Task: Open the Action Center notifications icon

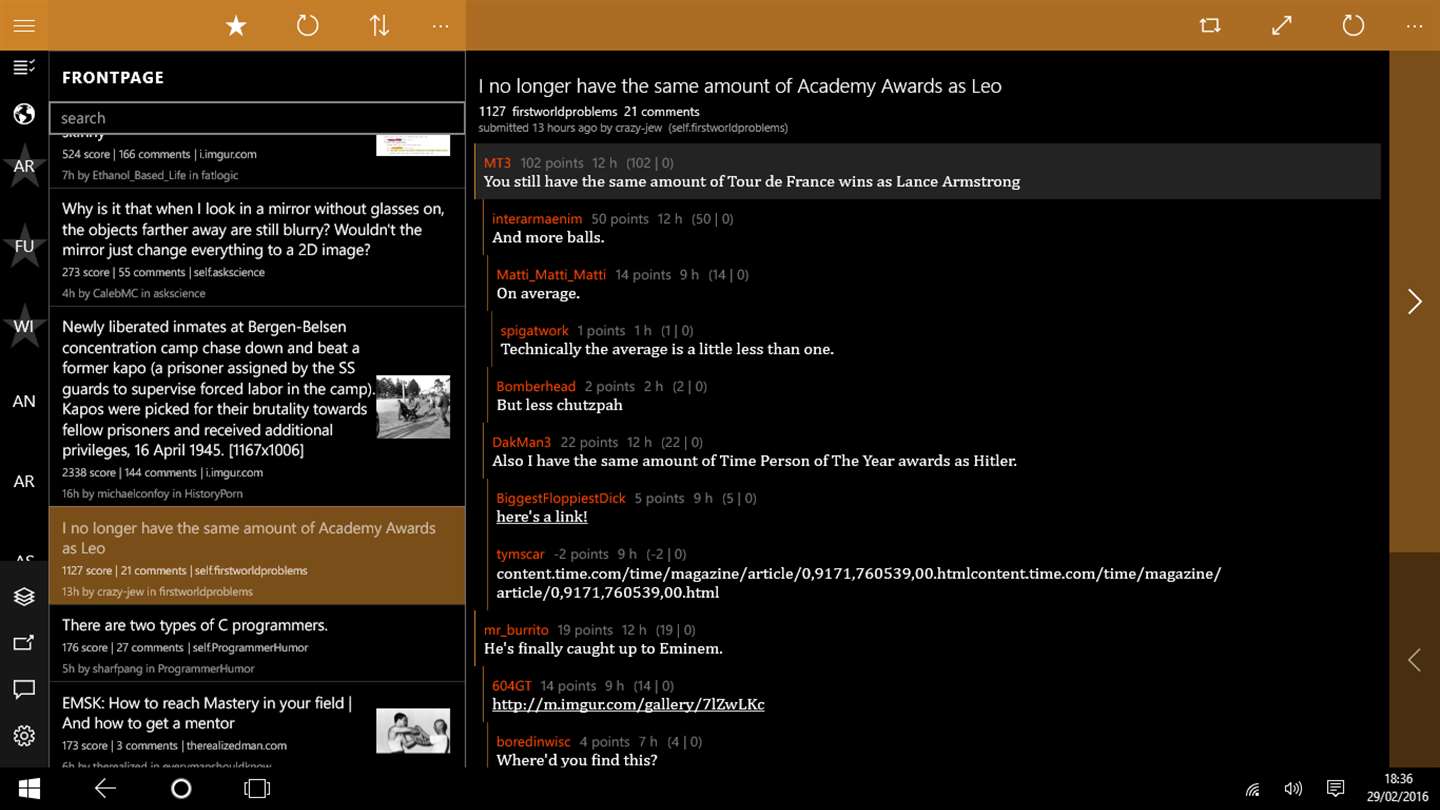Action: (1335, 789)
